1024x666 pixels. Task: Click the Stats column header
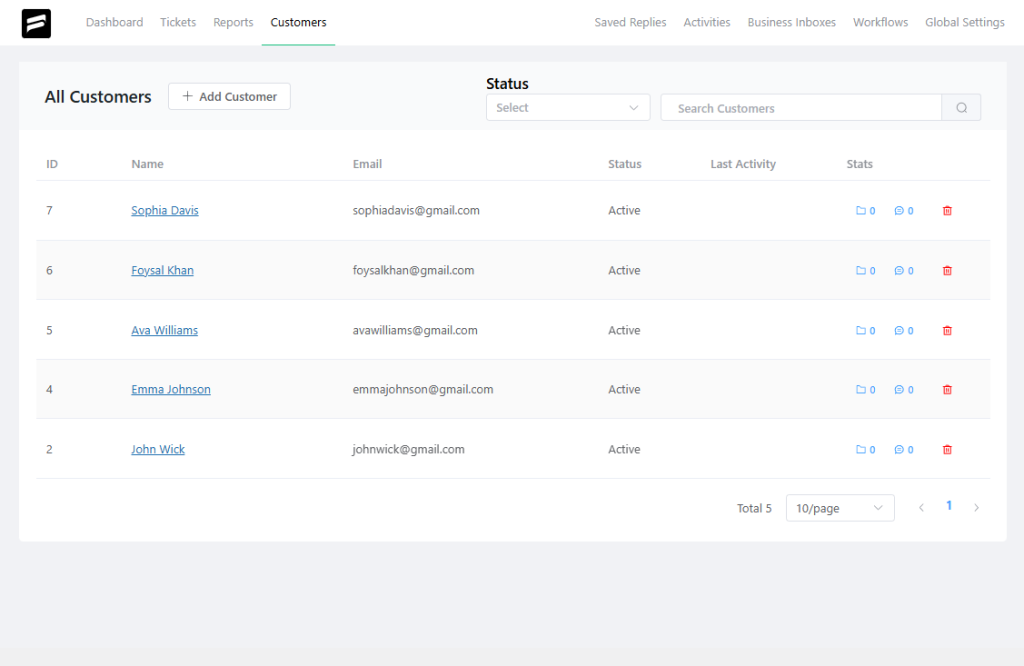(859, 164)
